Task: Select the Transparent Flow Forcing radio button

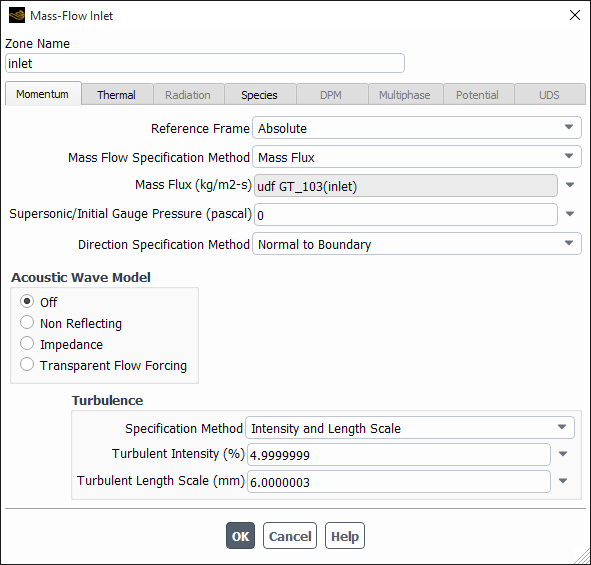Action: [x=27, y=365]
